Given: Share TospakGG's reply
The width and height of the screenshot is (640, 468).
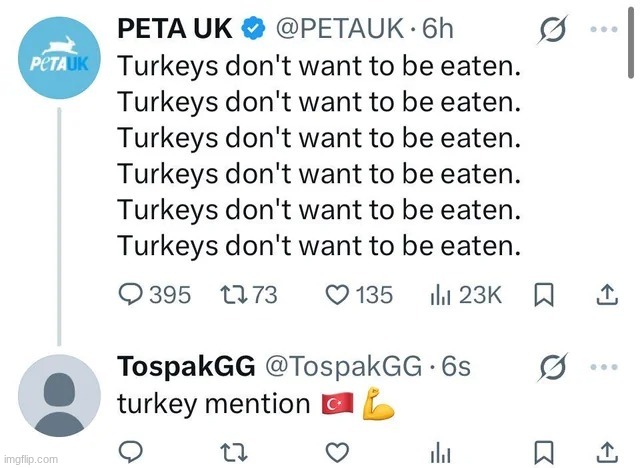Looking at the screenshot, I should coord(605,452).
